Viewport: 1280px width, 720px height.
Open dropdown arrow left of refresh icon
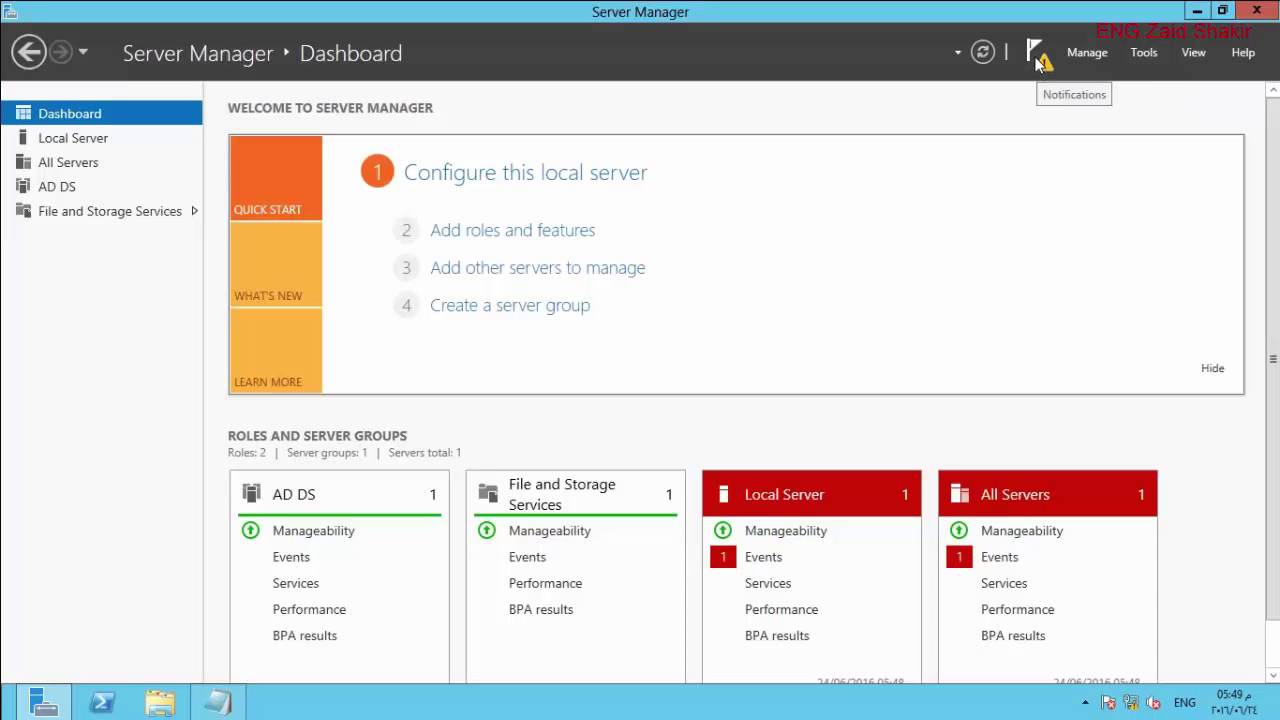(x=958, y=53)
